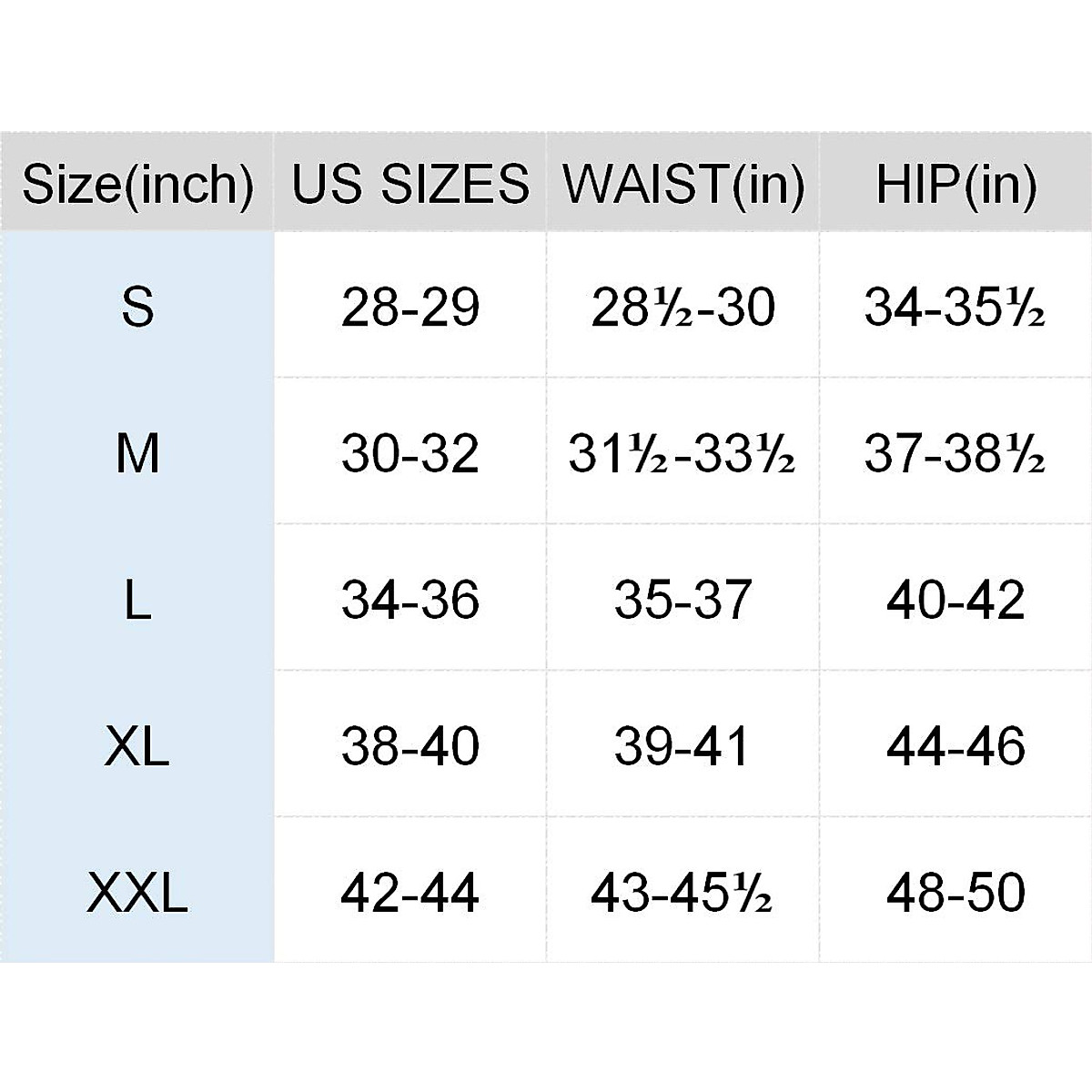The image size is (1092, 1092).
Task: Click the S size row label
Action: coord(137,307)
